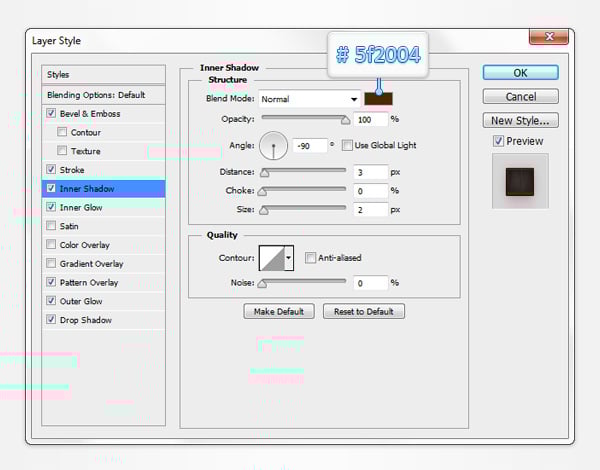600x470 pixels.
Task: Click the Angle dial control
Action: (273, 146)
